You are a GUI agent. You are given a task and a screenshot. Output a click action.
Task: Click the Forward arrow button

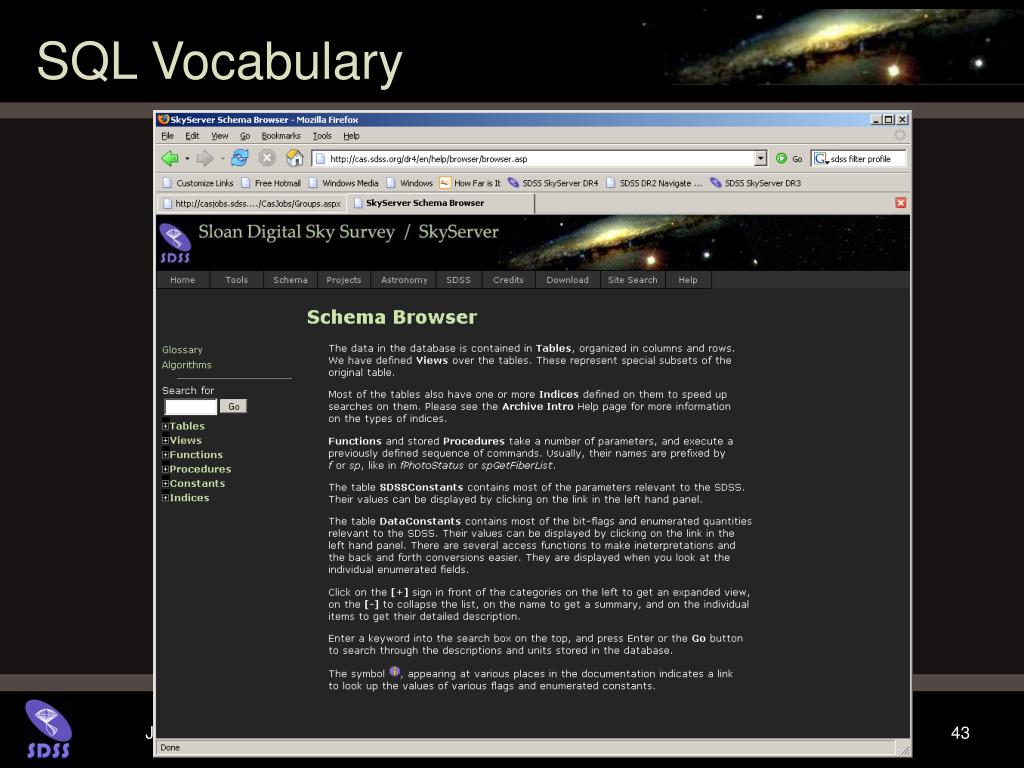pos(204,158)
